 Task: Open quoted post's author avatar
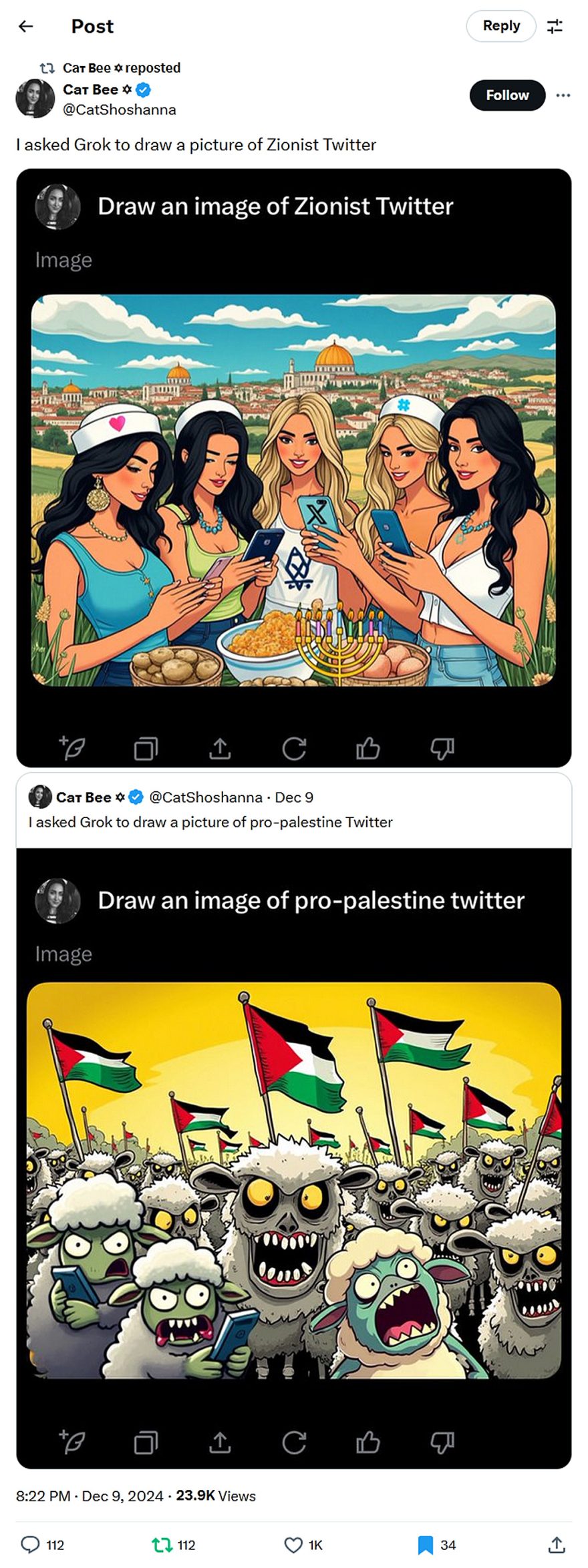click(x=40, y=797)
